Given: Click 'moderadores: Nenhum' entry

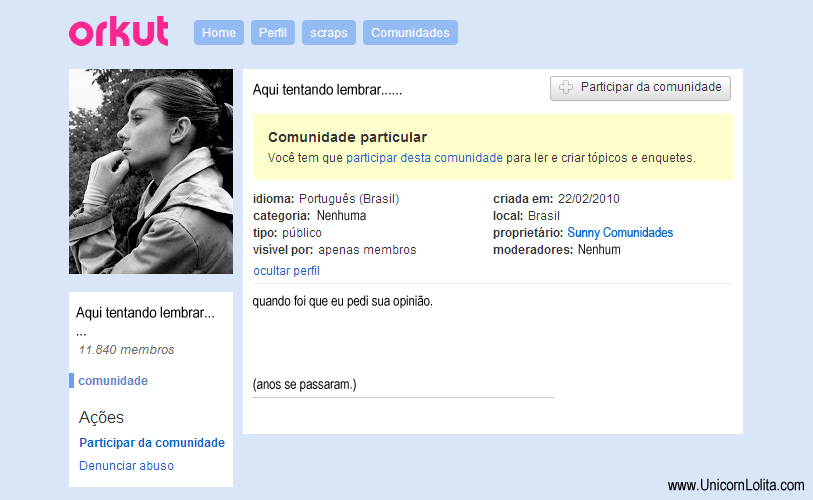Looking at the screenshot, I should 556,250.
